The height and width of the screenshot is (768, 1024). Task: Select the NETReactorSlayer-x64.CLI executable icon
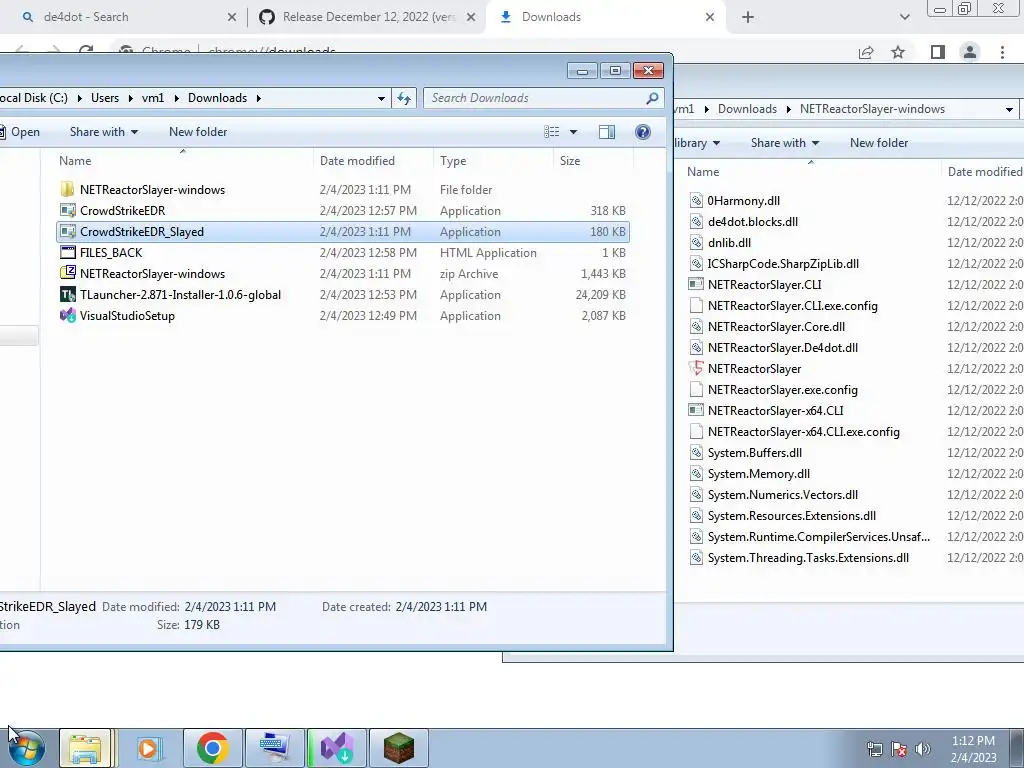(x=696, y=411)
